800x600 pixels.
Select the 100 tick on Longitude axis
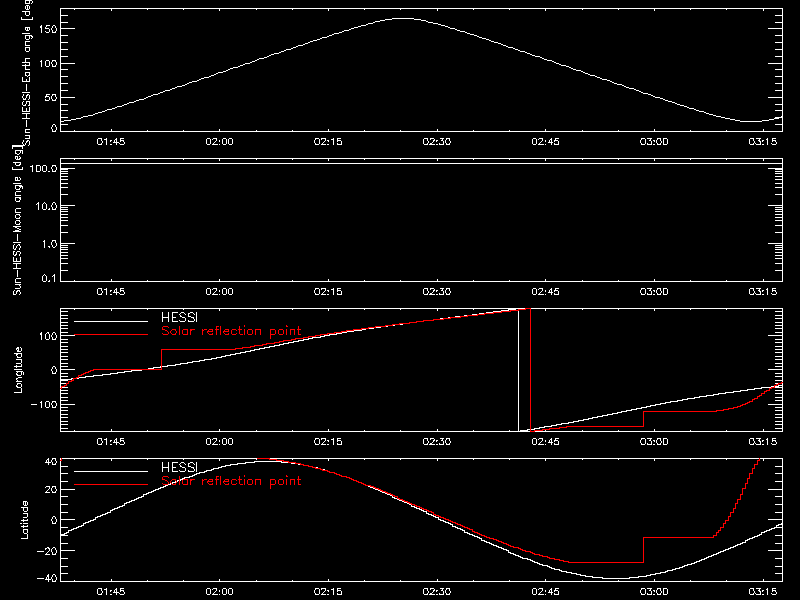pos(48,336)
